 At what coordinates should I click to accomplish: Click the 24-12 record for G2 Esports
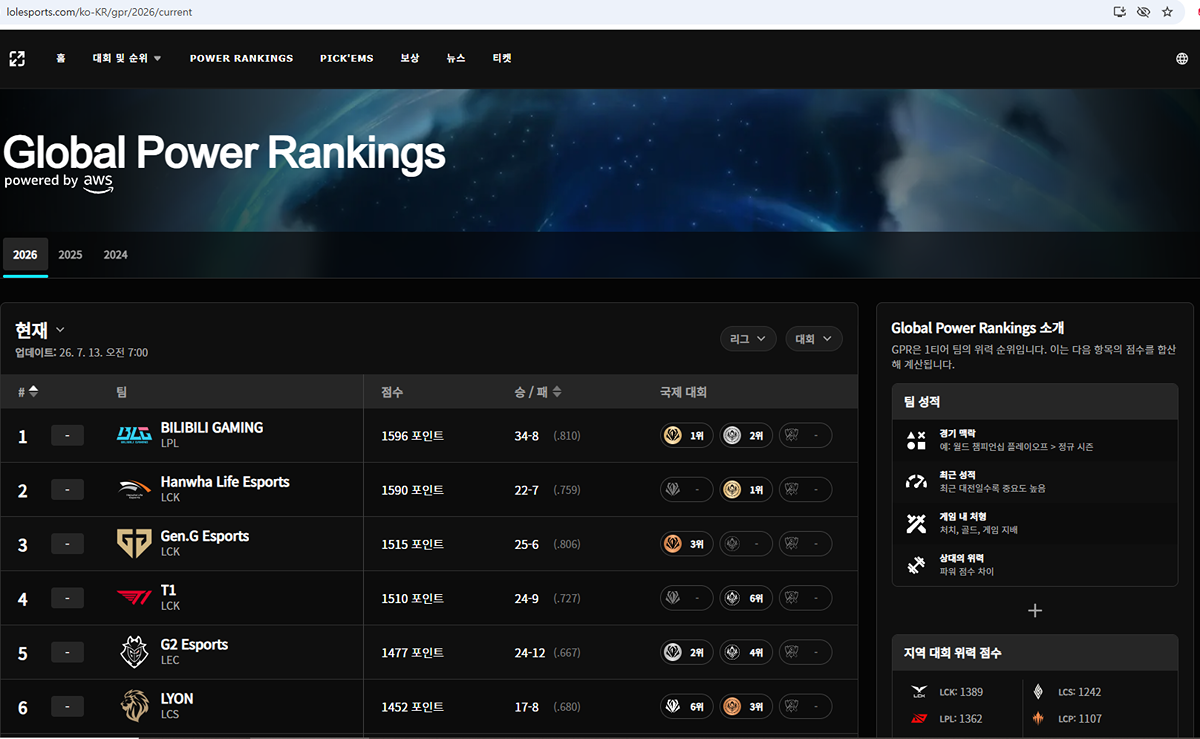530,653
